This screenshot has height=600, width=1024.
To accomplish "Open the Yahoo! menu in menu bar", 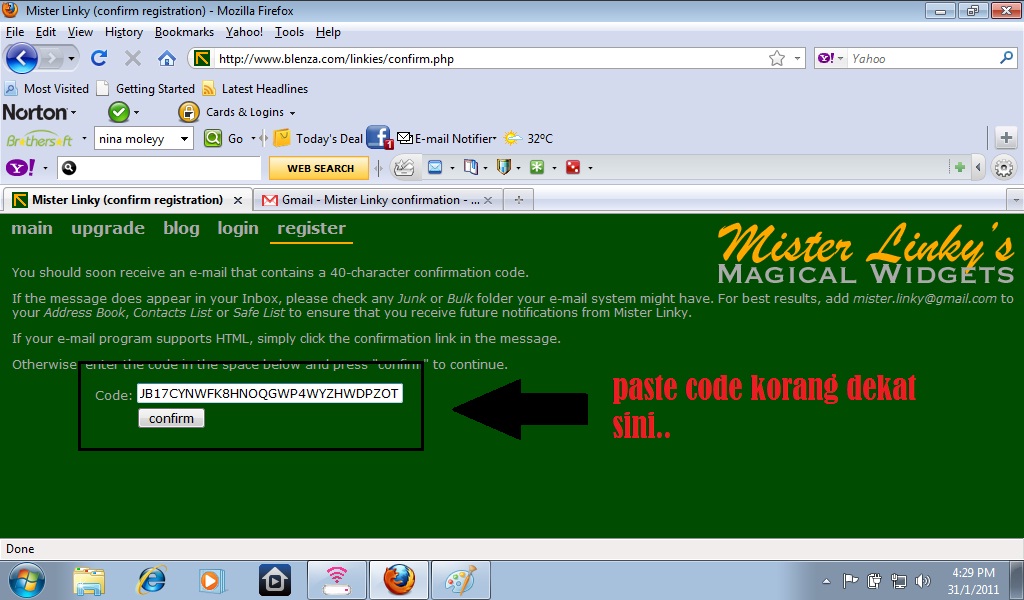I will coord(244,32).
